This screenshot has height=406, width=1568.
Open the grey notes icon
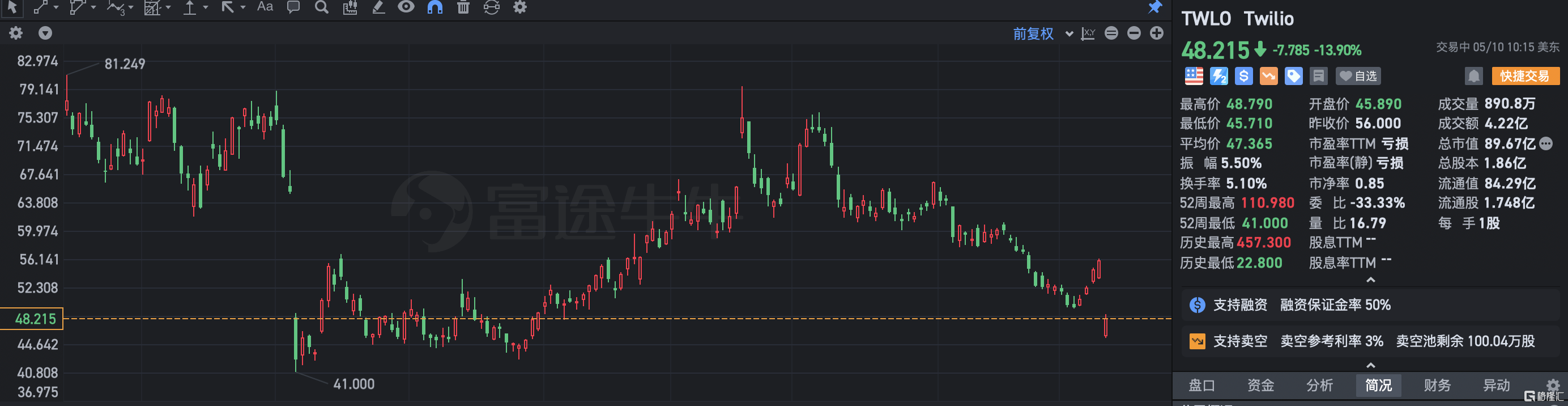coord(1318,76)
